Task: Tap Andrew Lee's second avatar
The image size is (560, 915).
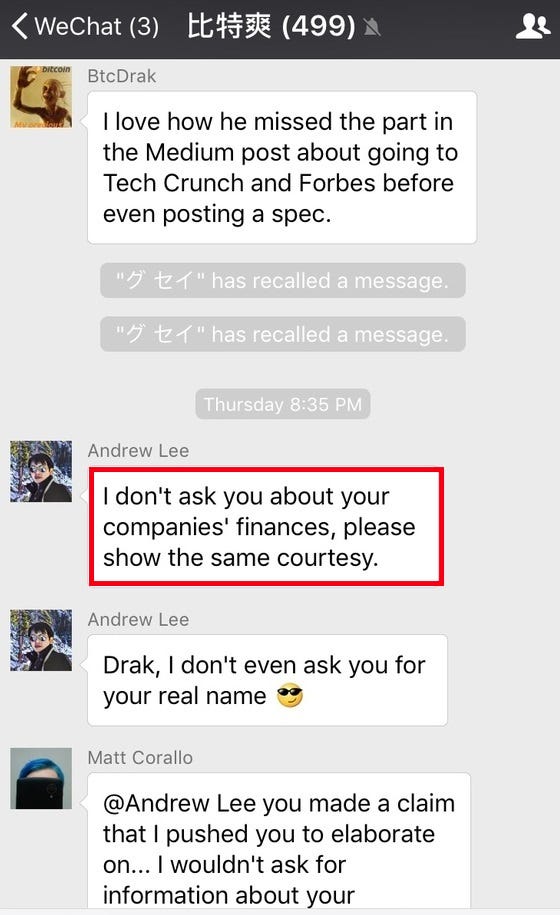Action: (41, 640)
